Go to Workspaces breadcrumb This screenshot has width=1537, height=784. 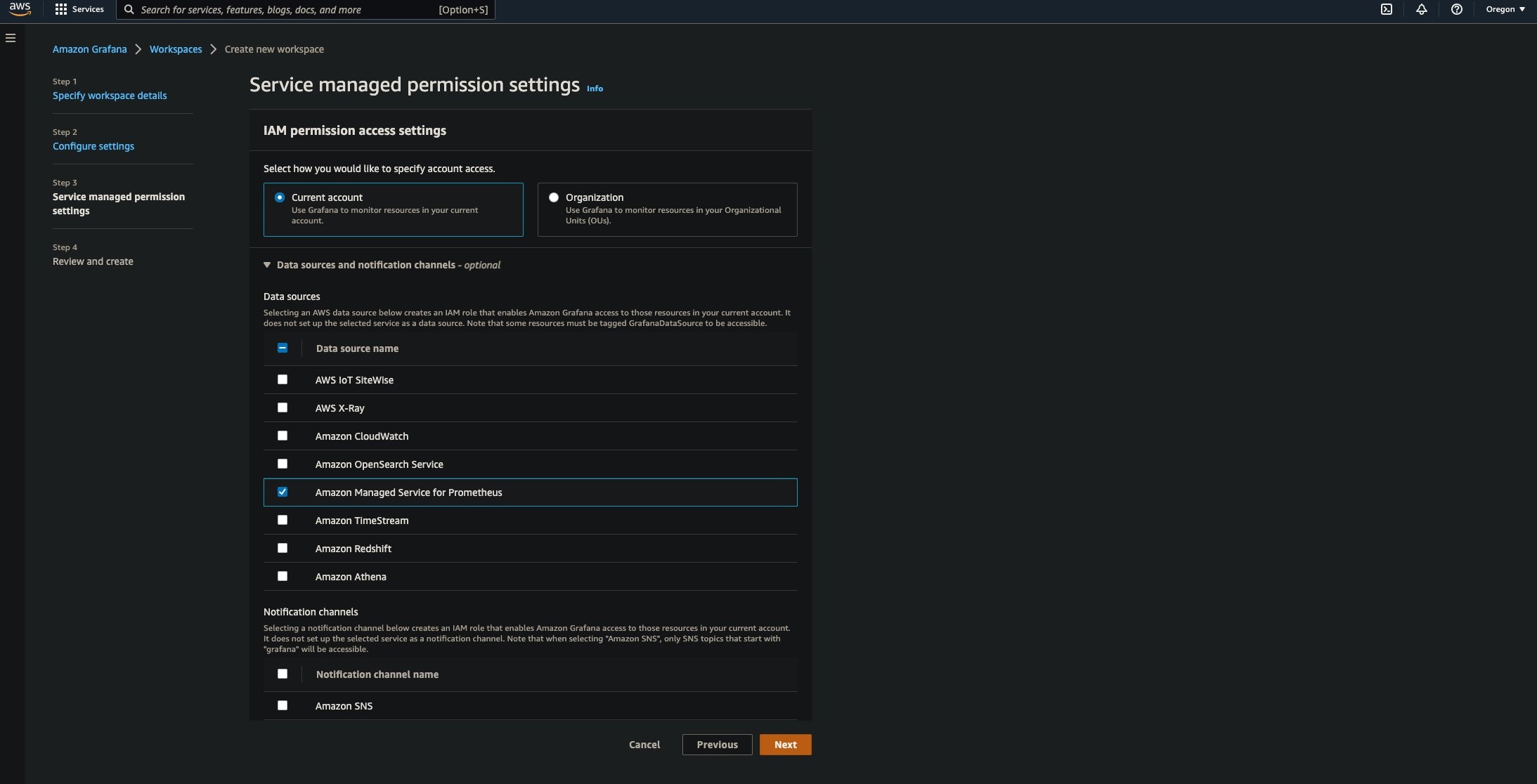[x=176, y=49]
